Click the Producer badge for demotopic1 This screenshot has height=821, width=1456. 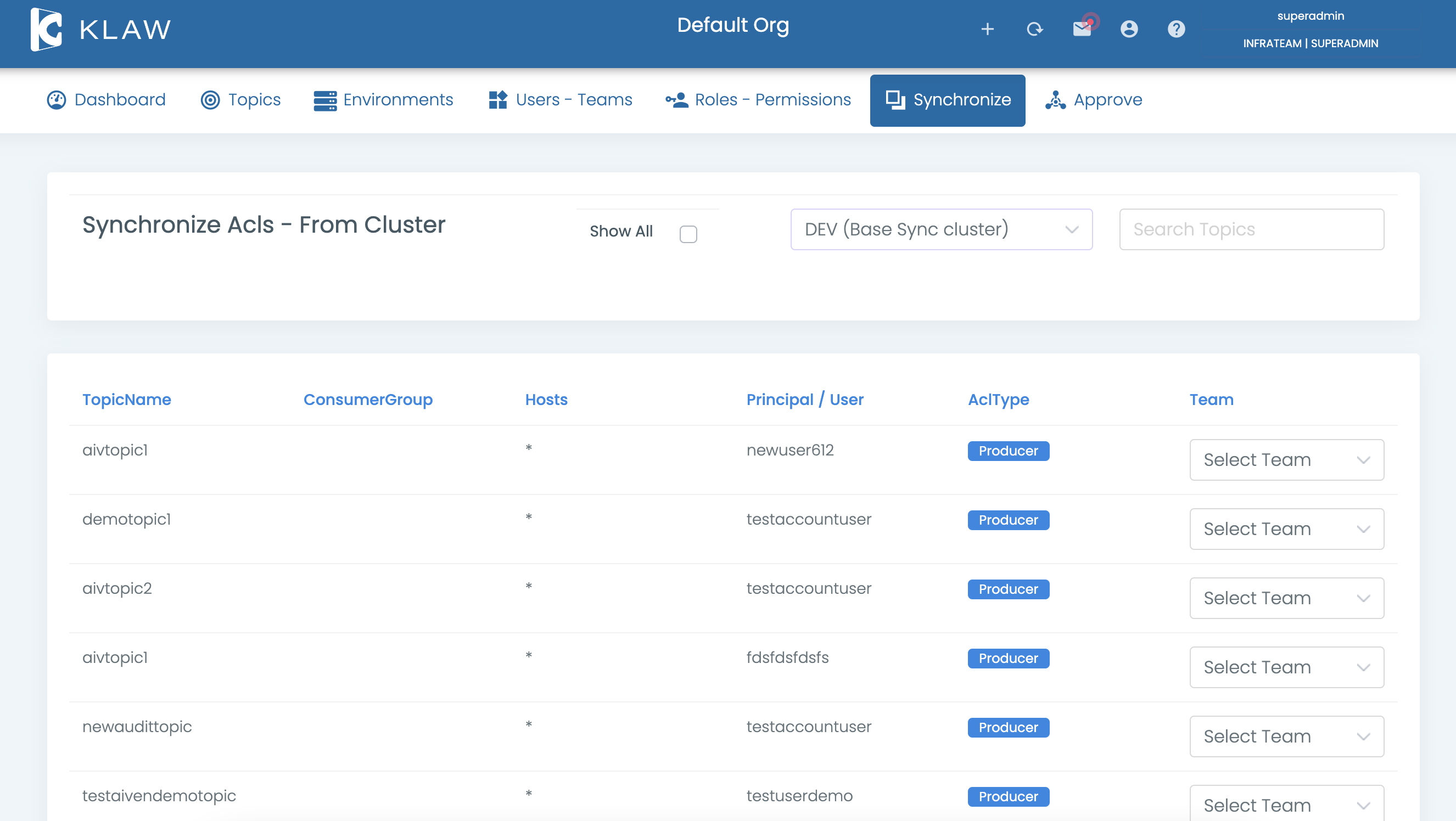[x=1008, y=520]
